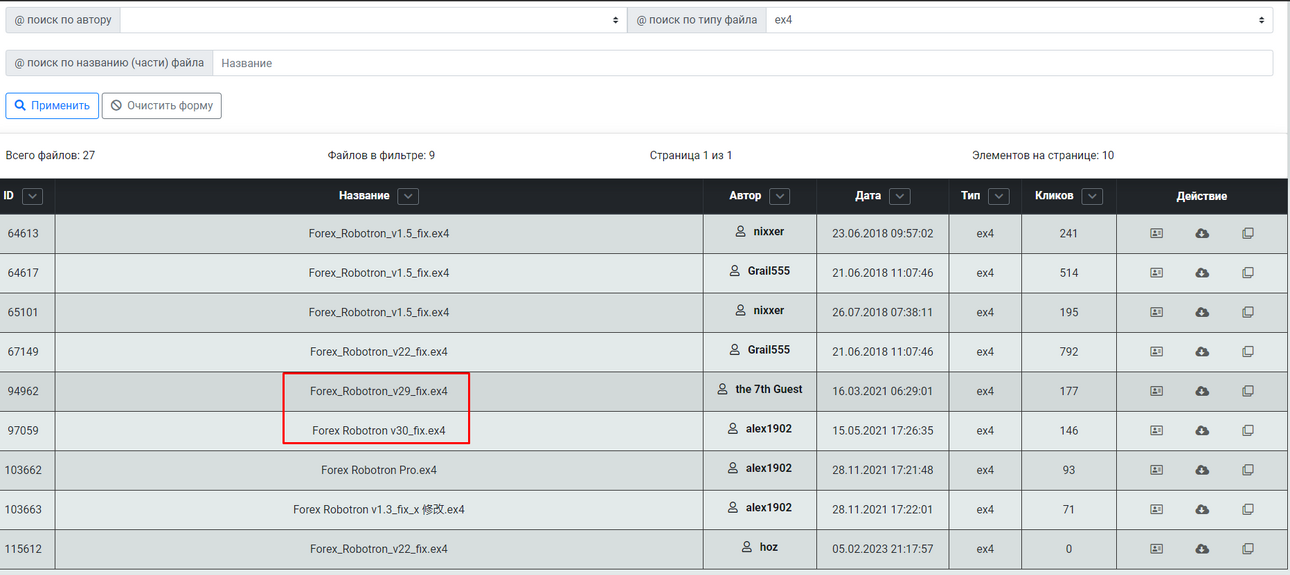The height and width of the screenshot is (575, 1290).
Task: Click the Применить search button
Action: click(x=52, y=105)
